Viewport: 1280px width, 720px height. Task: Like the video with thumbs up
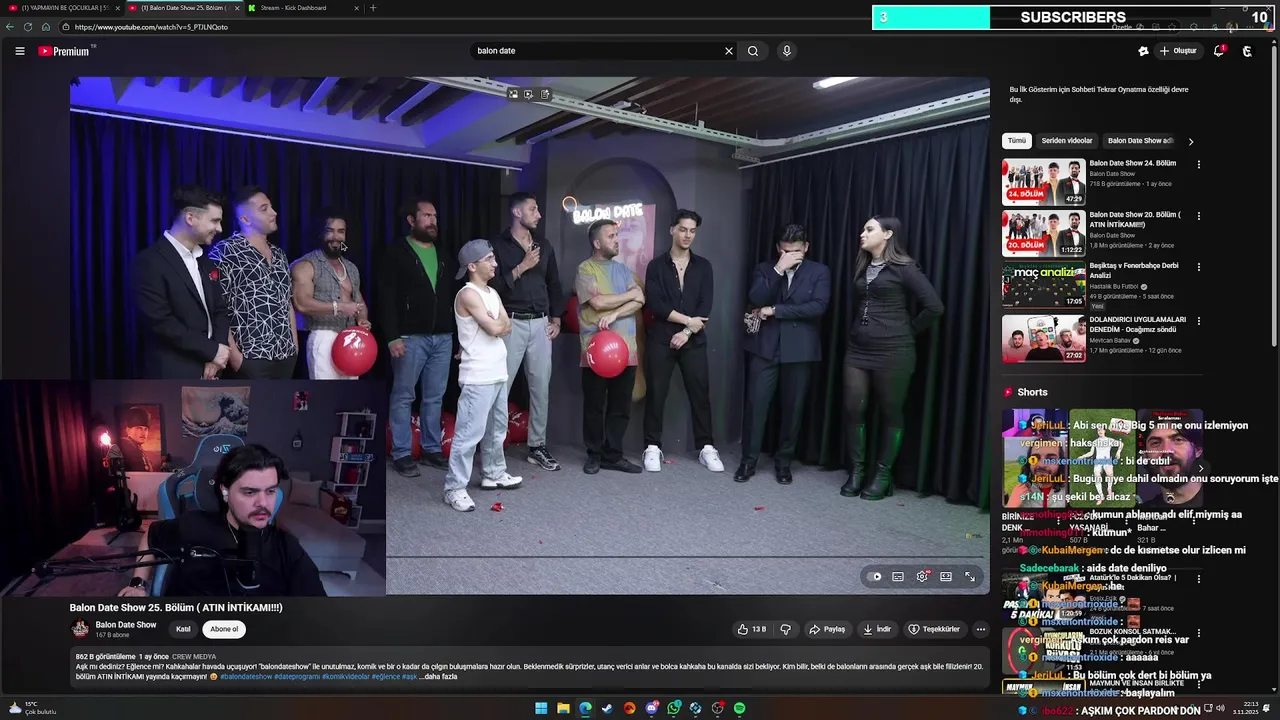pyautogui.click(x=752, y=629)
